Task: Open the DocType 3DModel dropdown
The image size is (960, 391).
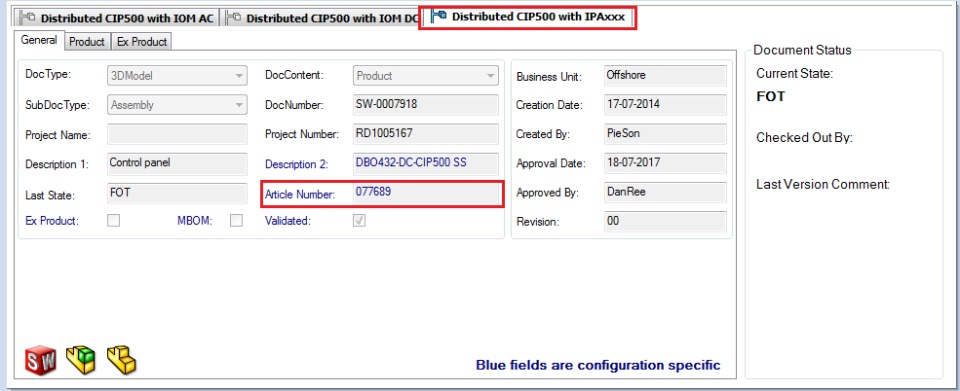Action: [x=177, y=76]
